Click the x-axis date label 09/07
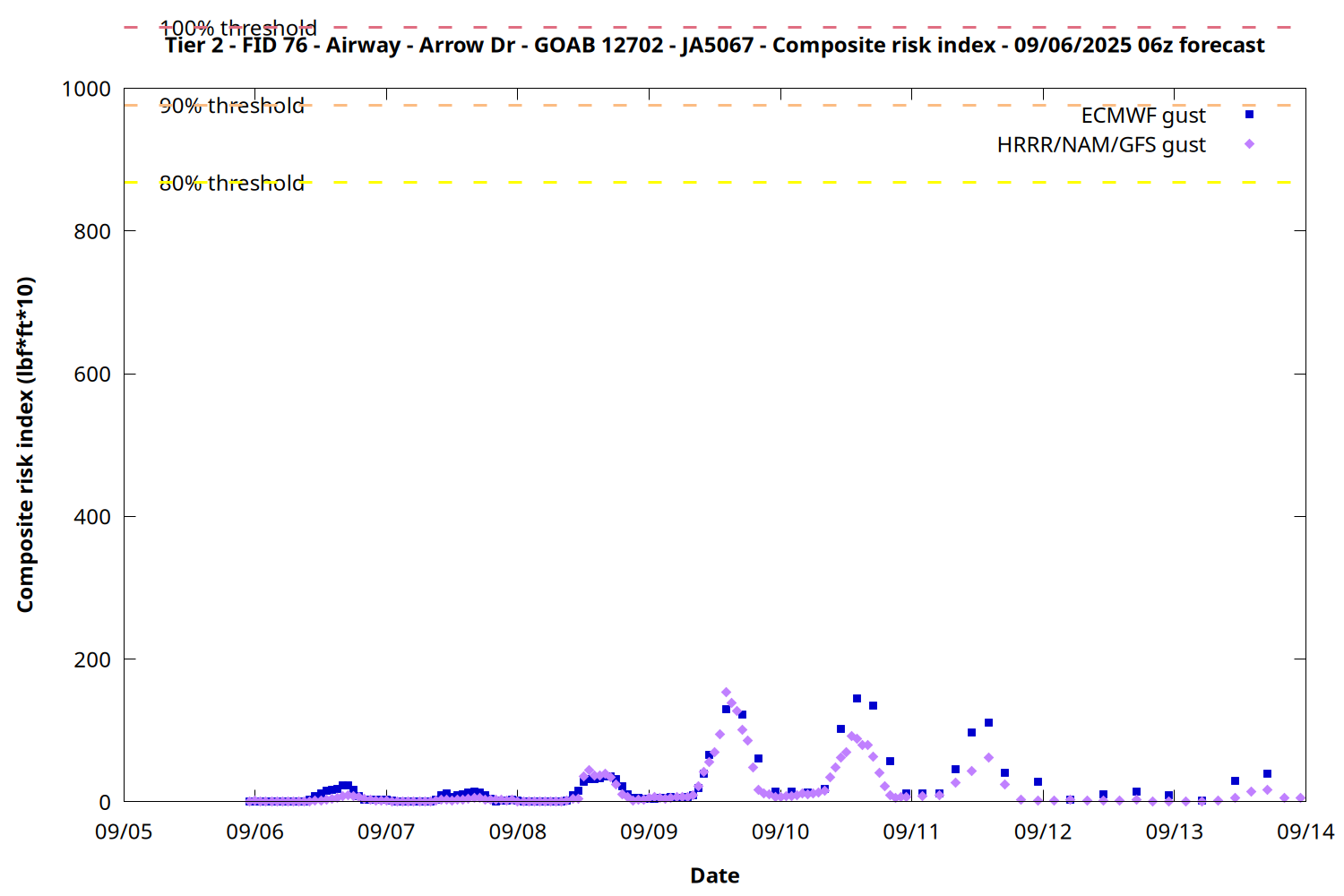Image resolution: width=1344 pixels, height=896 pixels. click(386, 832)
